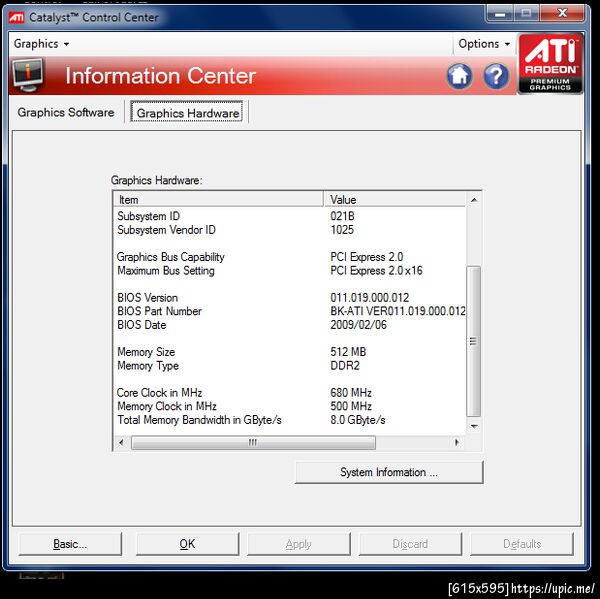Screen dimensions: 600x599
Task: Click the ATI Radeon Premium Graphics logo
Action: point(550,64)
